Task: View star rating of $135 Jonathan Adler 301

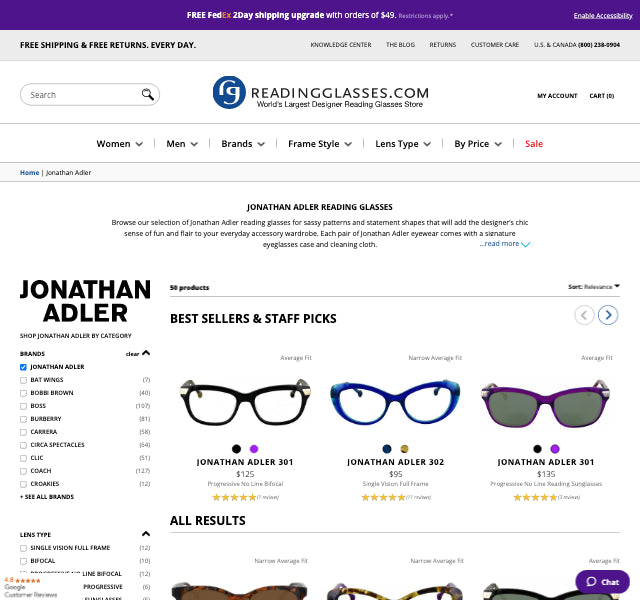Action: (x=535, y=497)
